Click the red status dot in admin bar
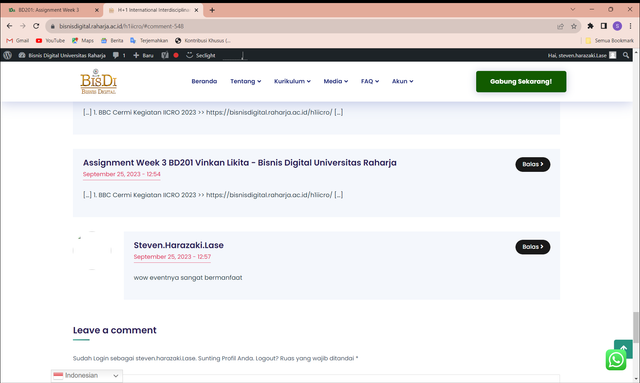This screenshot has height=383, width=640. tap(176, 55)
